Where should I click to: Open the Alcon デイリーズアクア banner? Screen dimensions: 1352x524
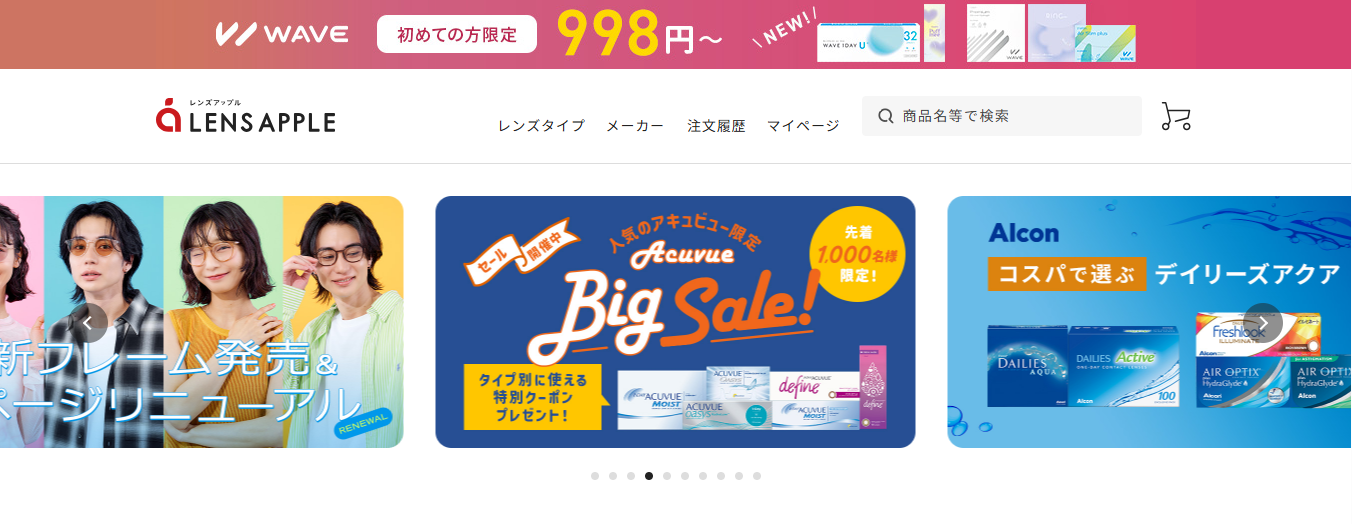click(1149, 322)
